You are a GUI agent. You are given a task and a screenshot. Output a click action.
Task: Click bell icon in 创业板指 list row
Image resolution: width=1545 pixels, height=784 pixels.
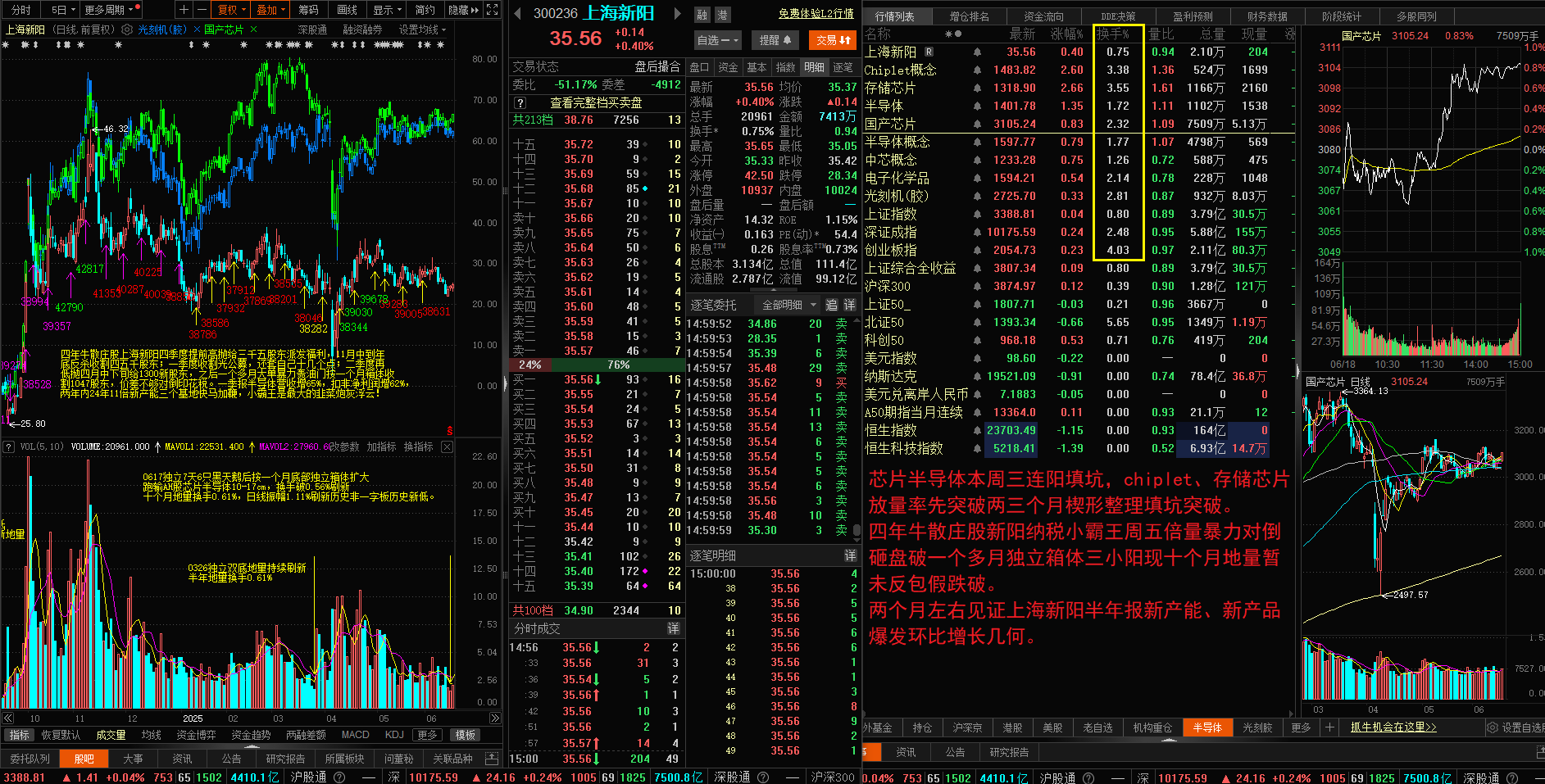977,250
